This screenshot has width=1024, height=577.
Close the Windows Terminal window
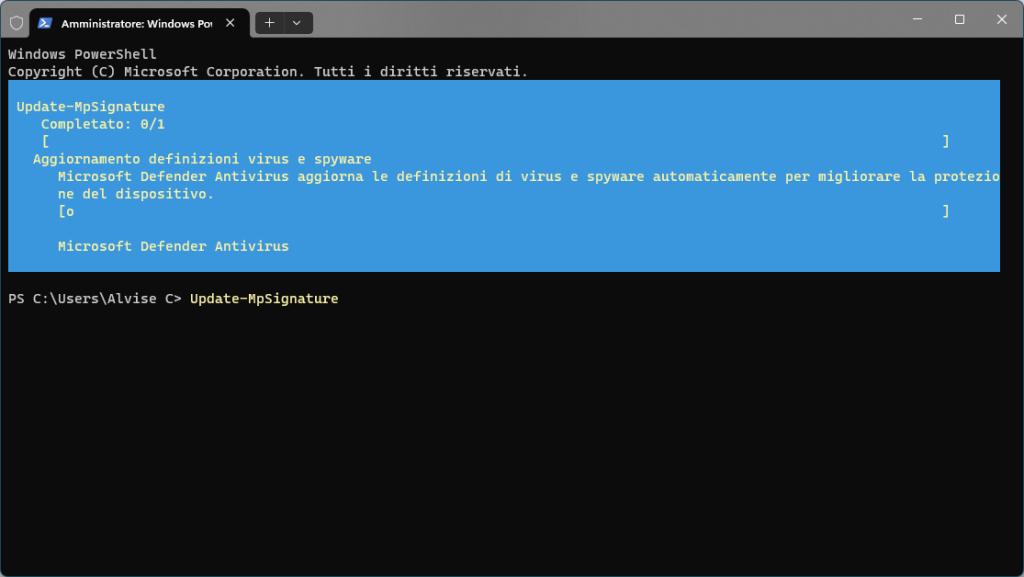[1002, 19]
